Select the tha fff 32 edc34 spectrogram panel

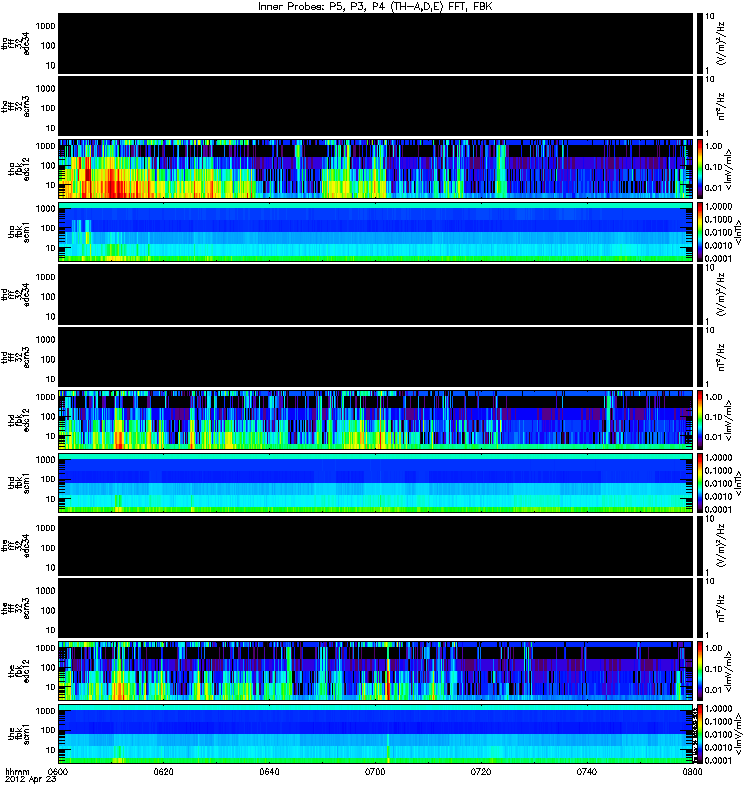tap(376, 44)
